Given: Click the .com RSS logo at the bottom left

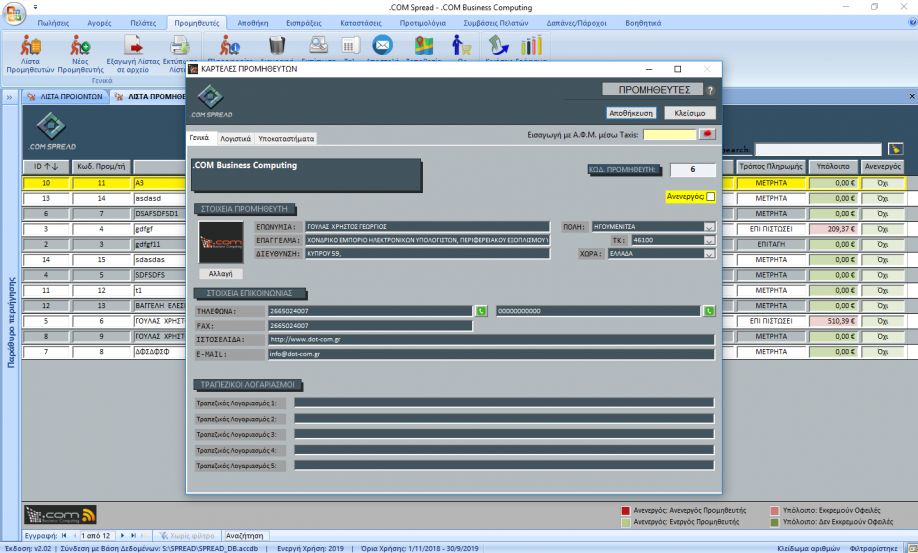Looking at the screenshot, I should coord(60,515).
